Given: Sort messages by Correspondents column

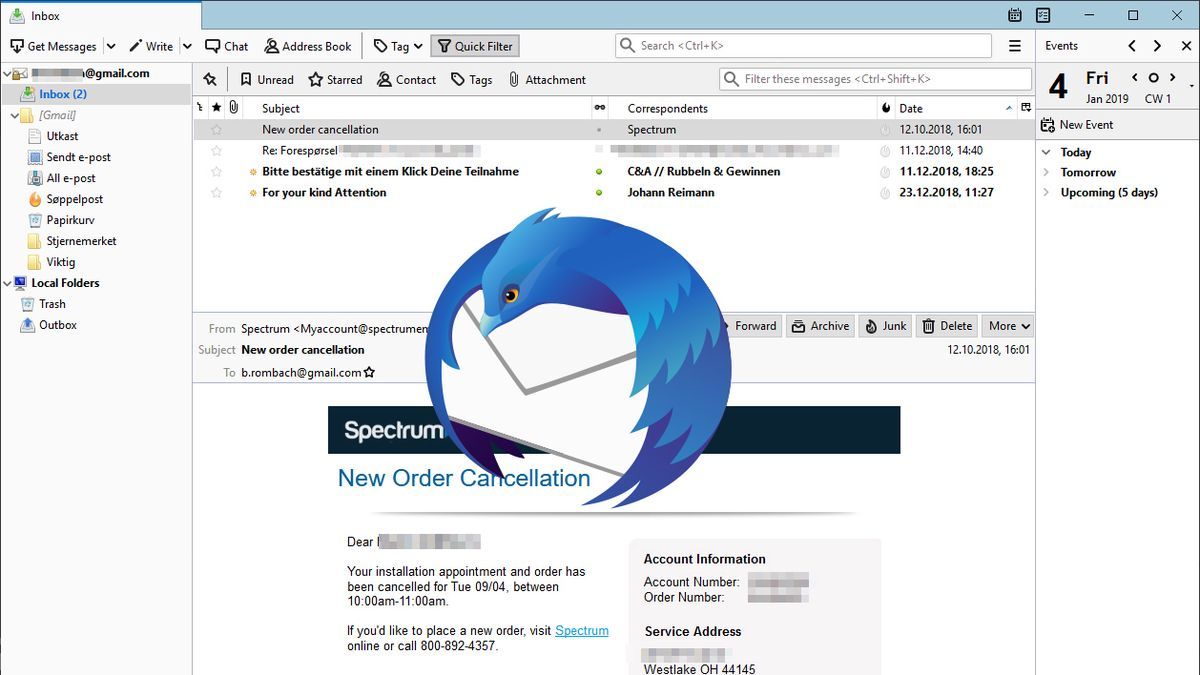Looking at the screenshot, I should click(743, 108).
